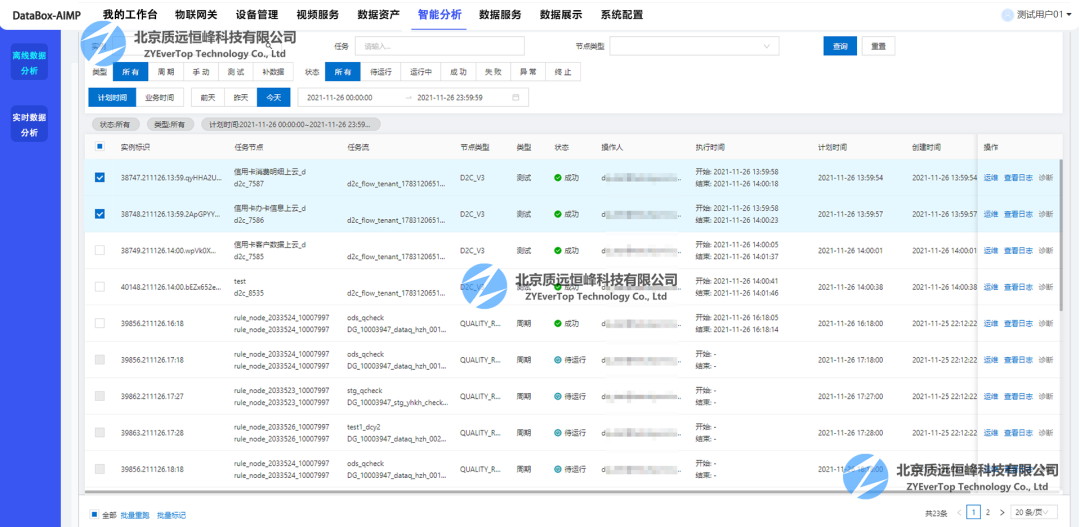Open the calendar icon in date range field
The height and width of the screenshot is (527, 1080).
515,98
